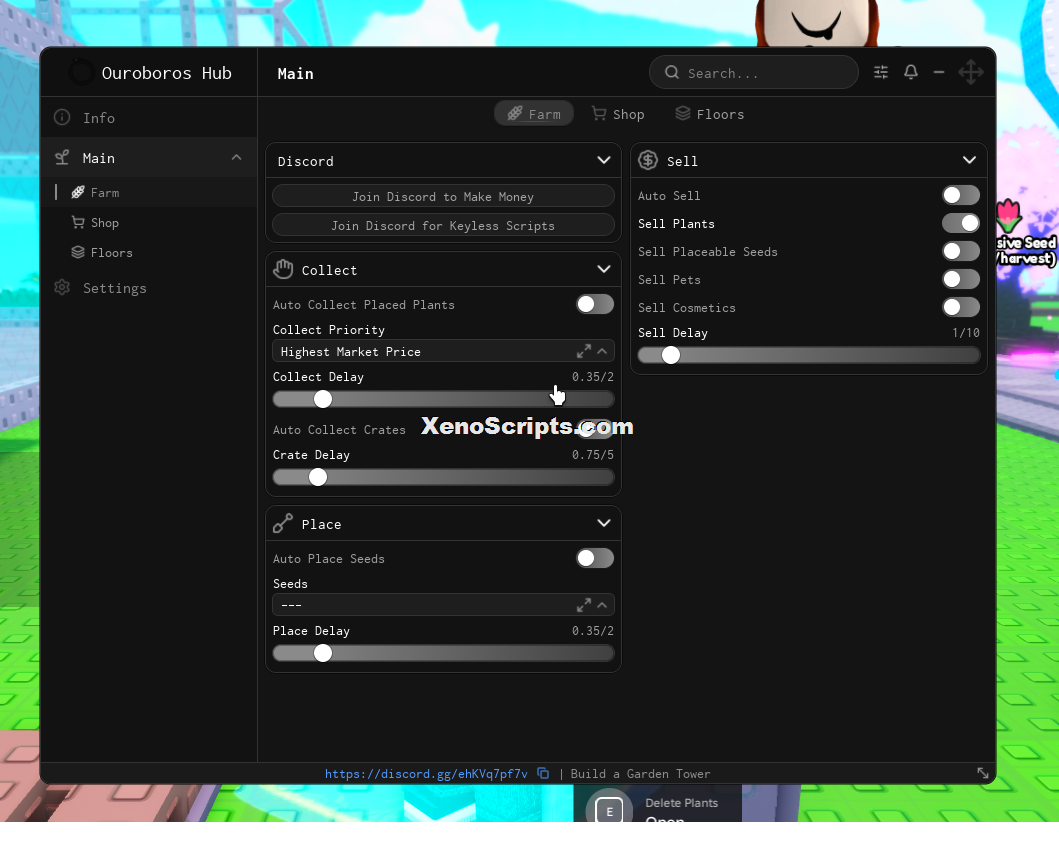Click Join Discord to Make Money button
The image size is (1059, 852).
pyautogui.click(x=443, y=196)
